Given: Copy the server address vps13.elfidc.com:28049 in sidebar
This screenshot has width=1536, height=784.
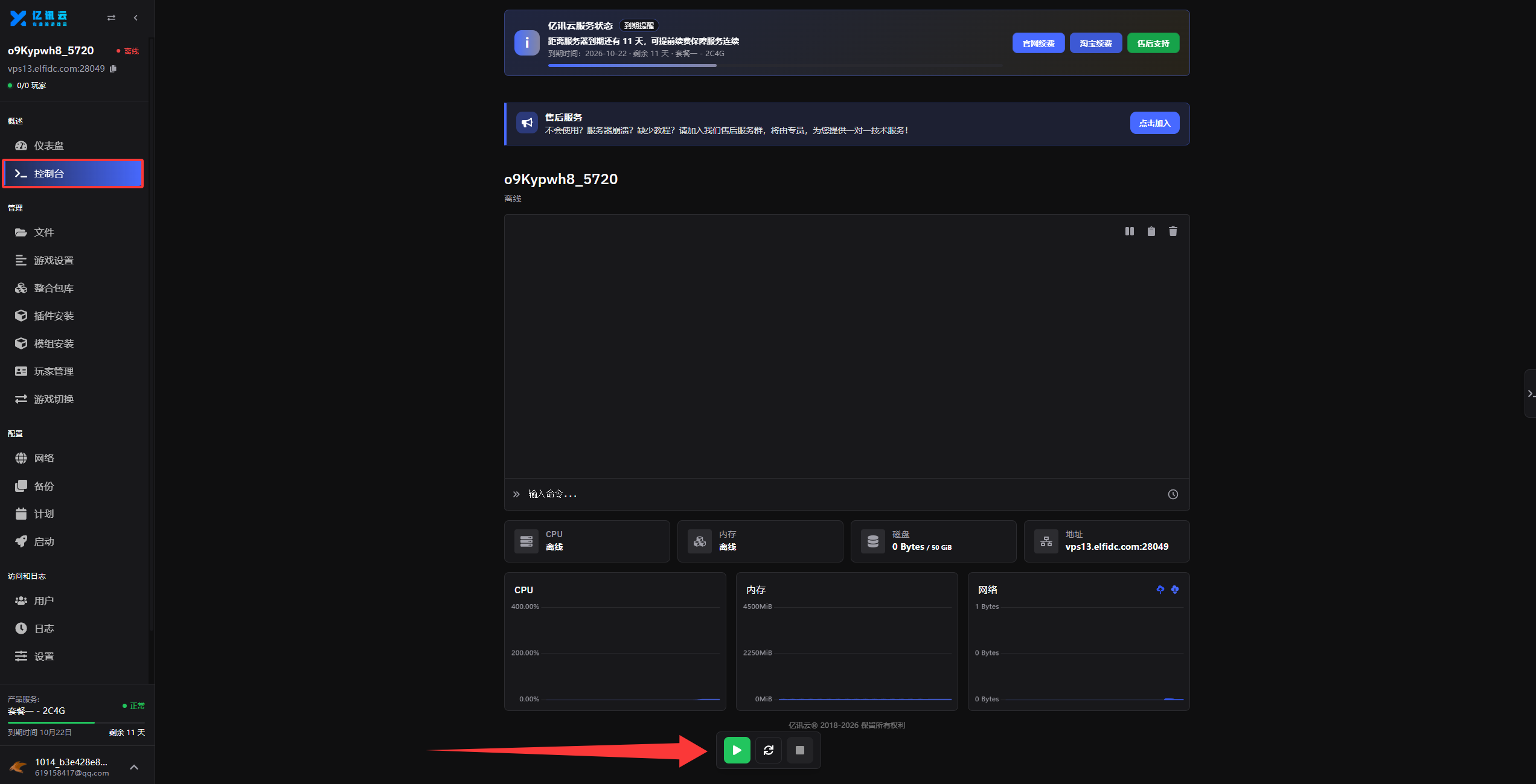Looking at the screenshot, I should pyautogui.click(x=113, y=69).
